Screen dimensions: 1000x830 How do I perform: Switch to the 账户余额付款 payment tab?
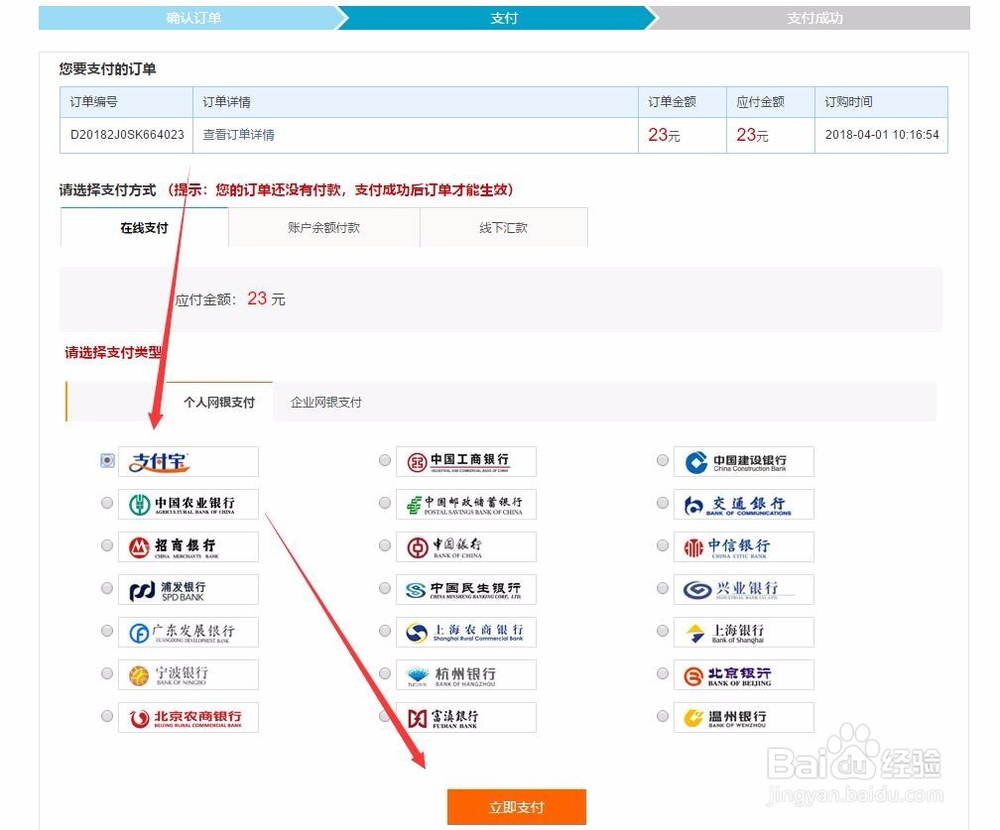[324, 228]
